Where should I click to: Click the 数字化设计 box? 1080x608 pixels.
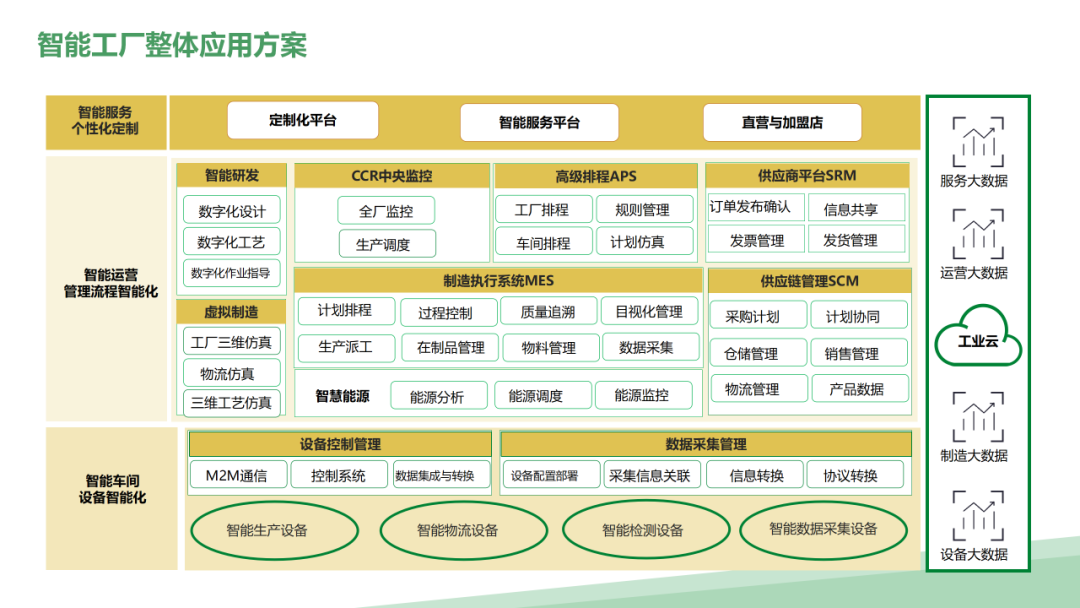(232, 211)
